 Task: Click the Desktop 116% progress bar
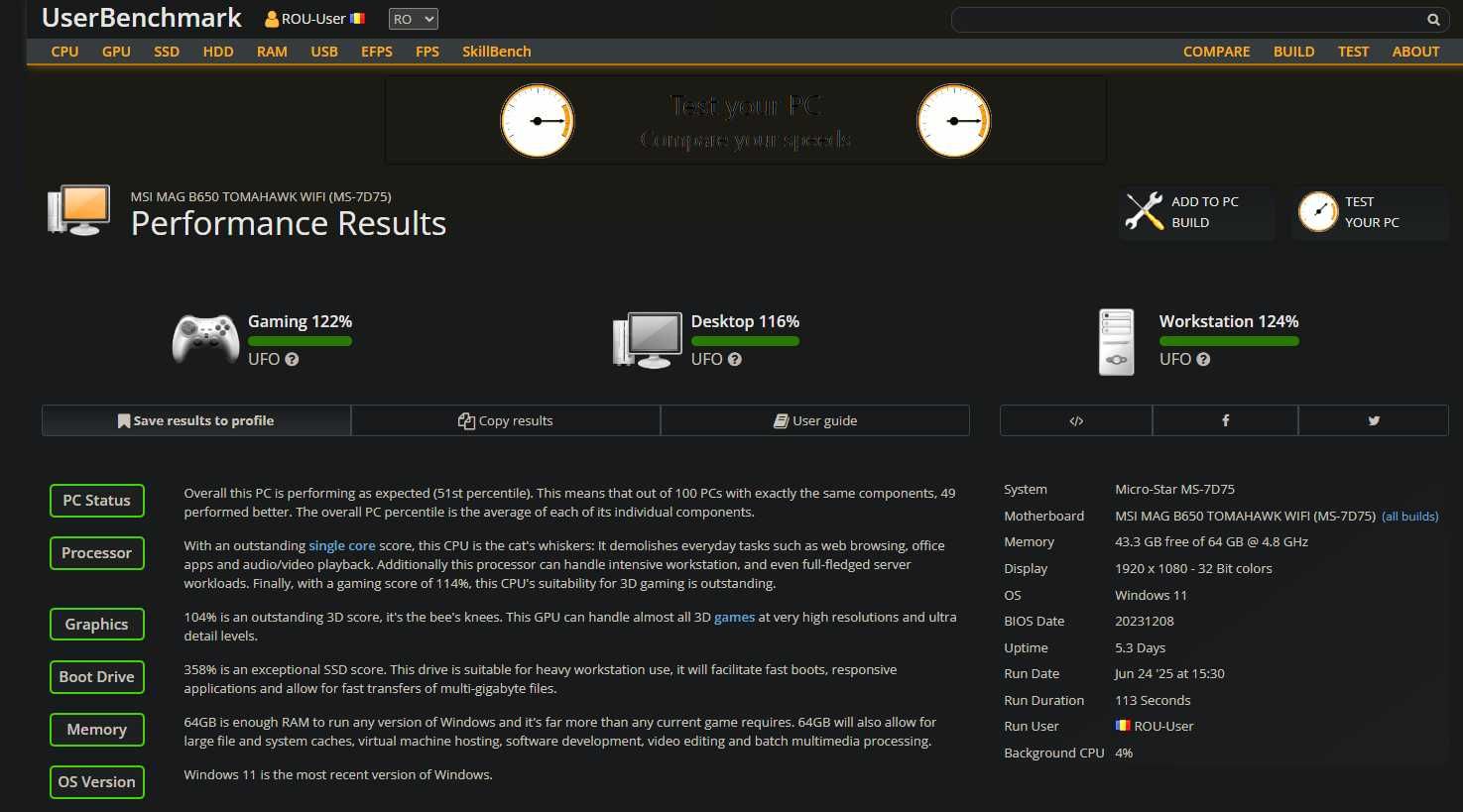tap(745, 341)
